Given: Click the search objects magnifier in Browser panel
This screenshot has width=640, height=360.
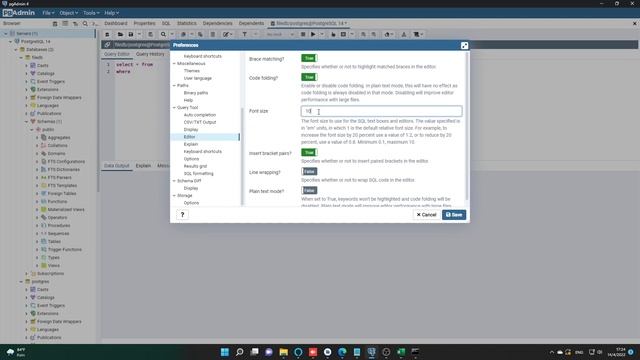Looking at the screenshot, I should (85, 24).
